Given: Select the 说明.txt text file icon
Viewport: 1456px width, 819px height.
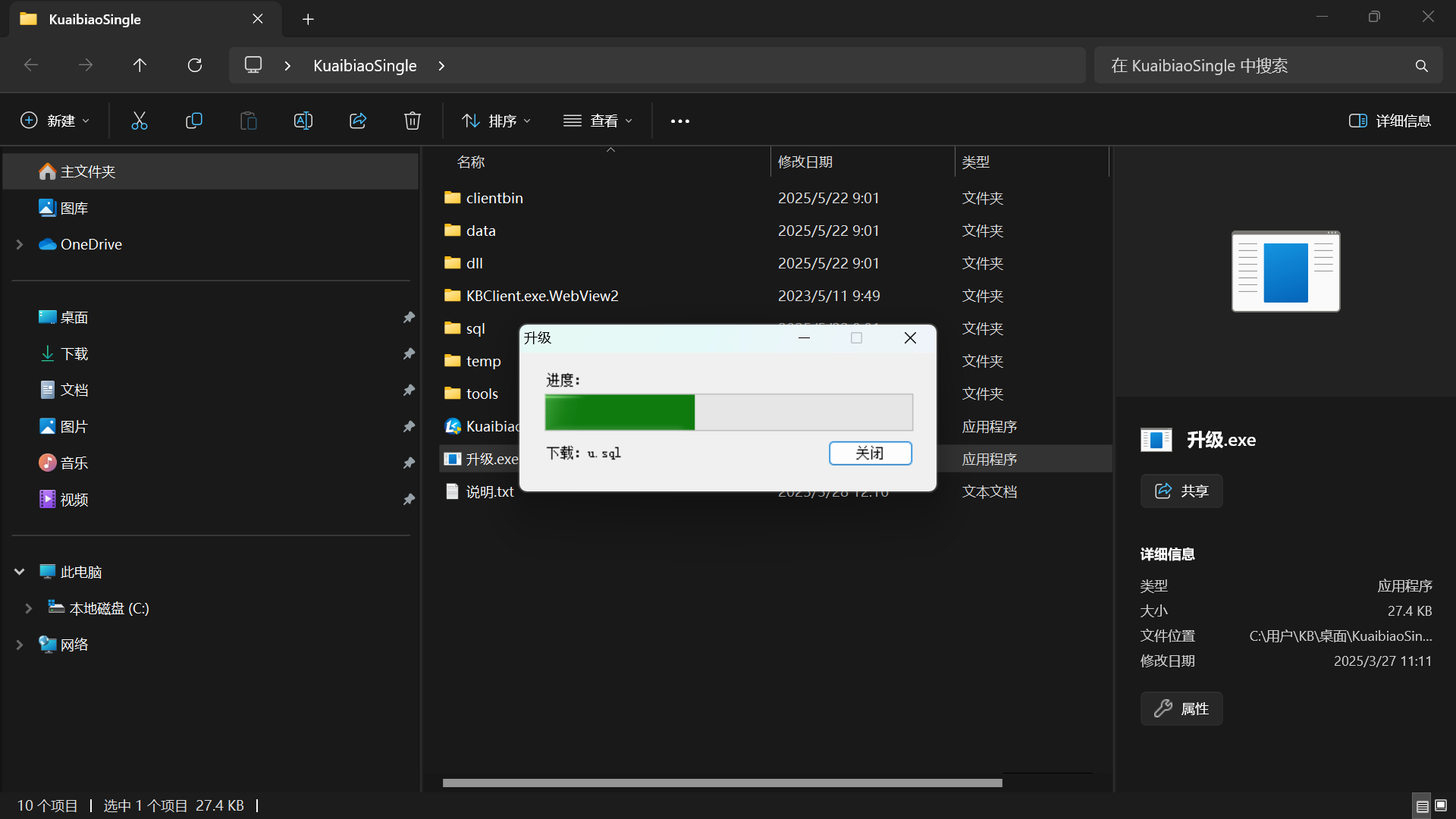Looking at the screenshot, I should click(x=453, y=491).
